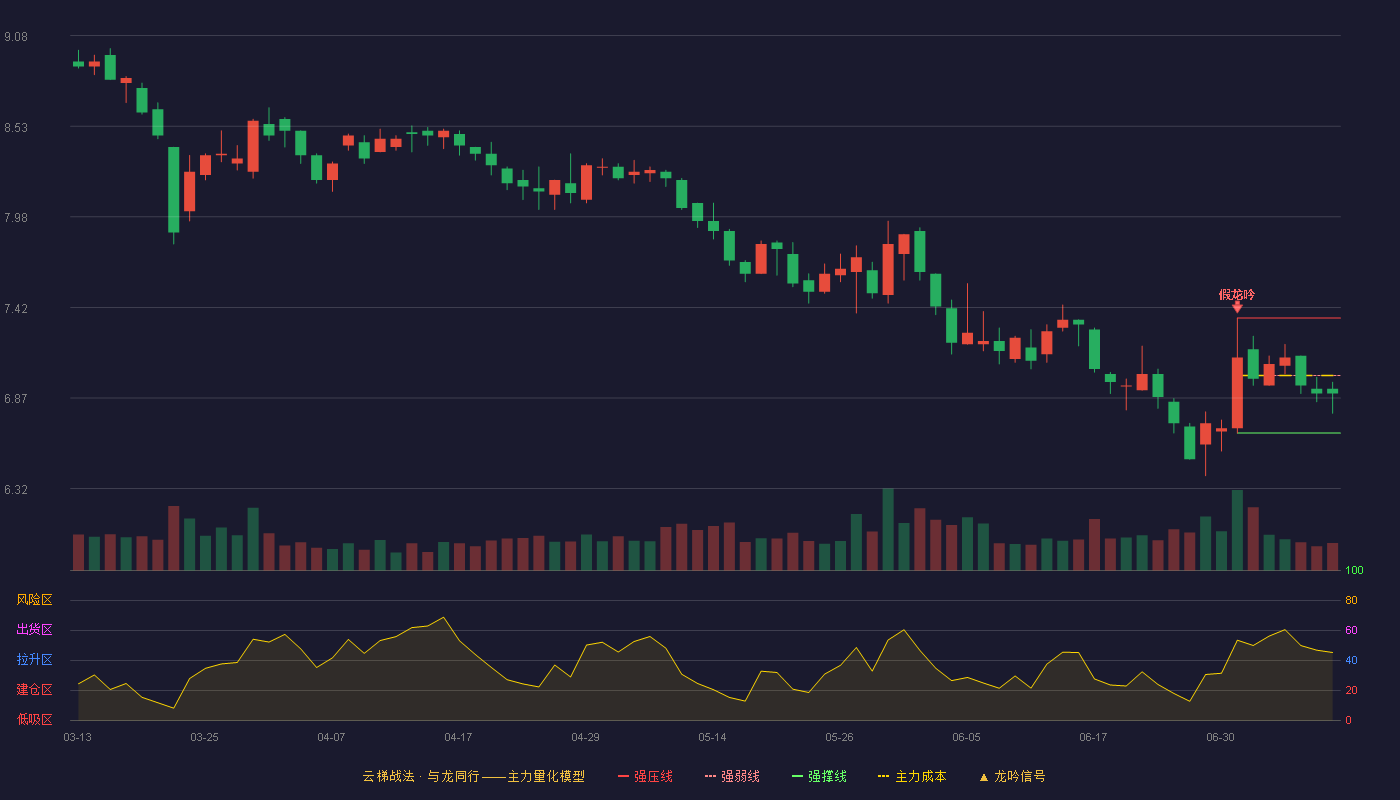This screenshot has height=800, width=1400.
Task: Select the 低吸区 zone label
Action: coord(34,719)
